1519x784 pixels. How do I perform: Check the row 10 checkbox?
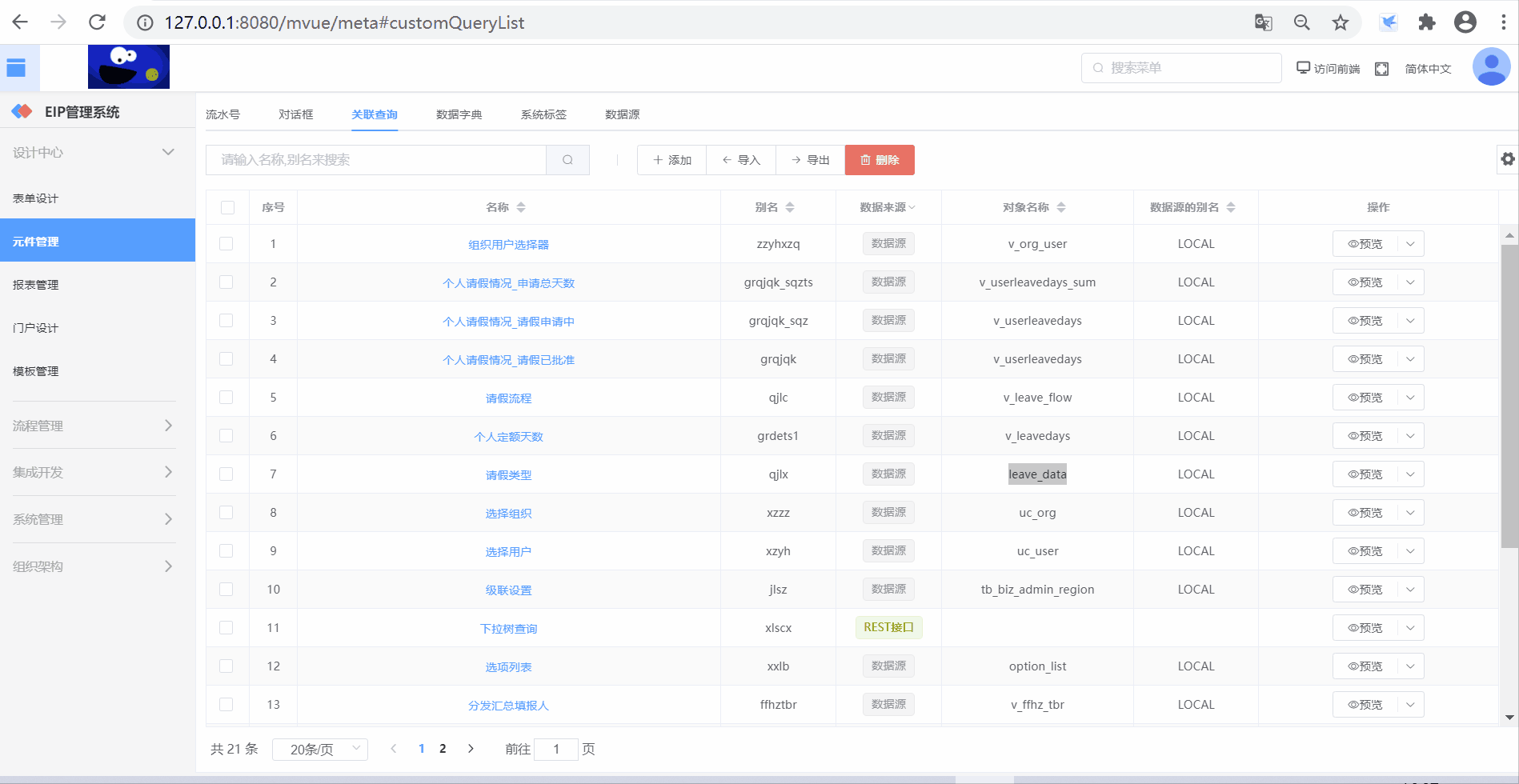[226, 590]
